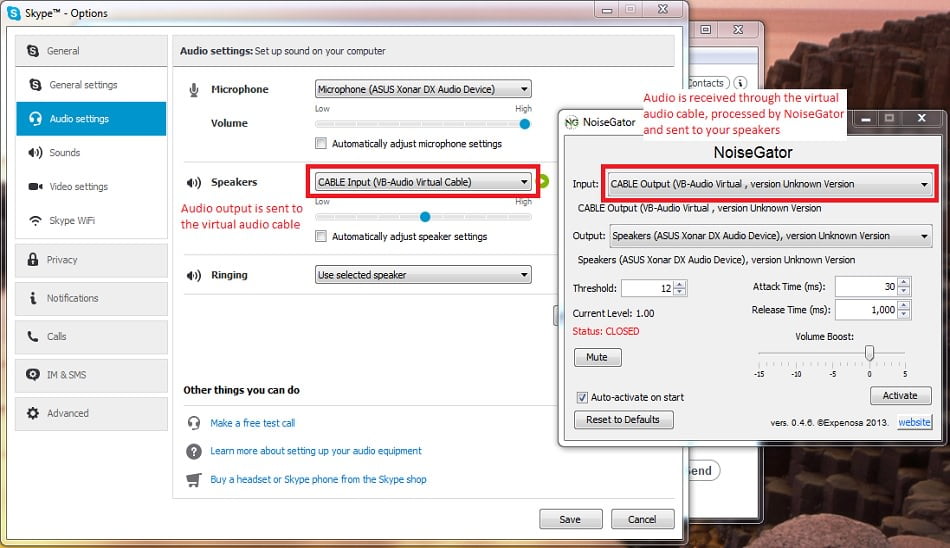Toggle Automatically adjust speaker settings checkbox
The width and height of the screenshot is (950, 548).
click(x=321, y=237)
